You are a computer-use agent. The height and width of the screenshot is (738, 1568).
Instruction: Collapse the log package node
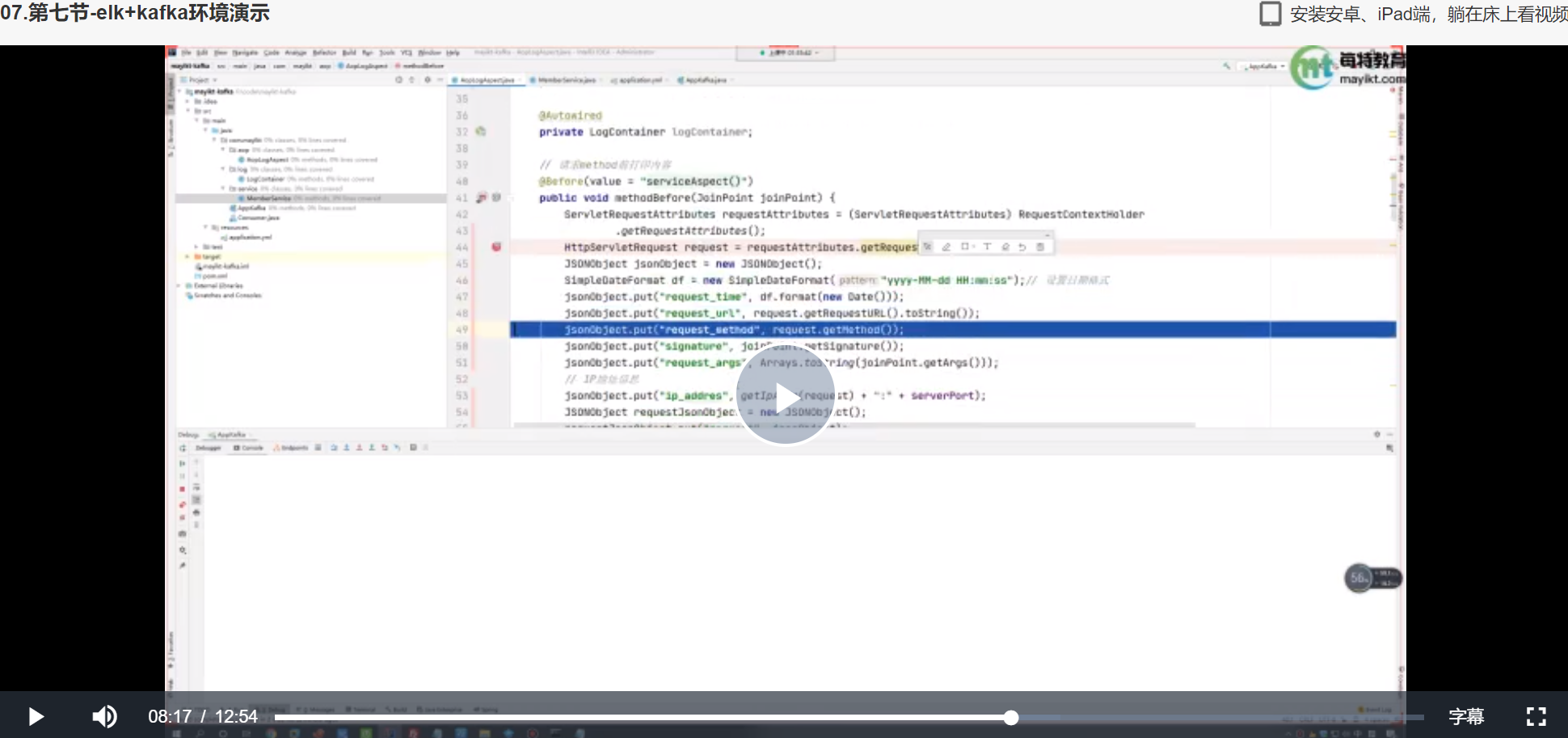click(x=223, y=170)
